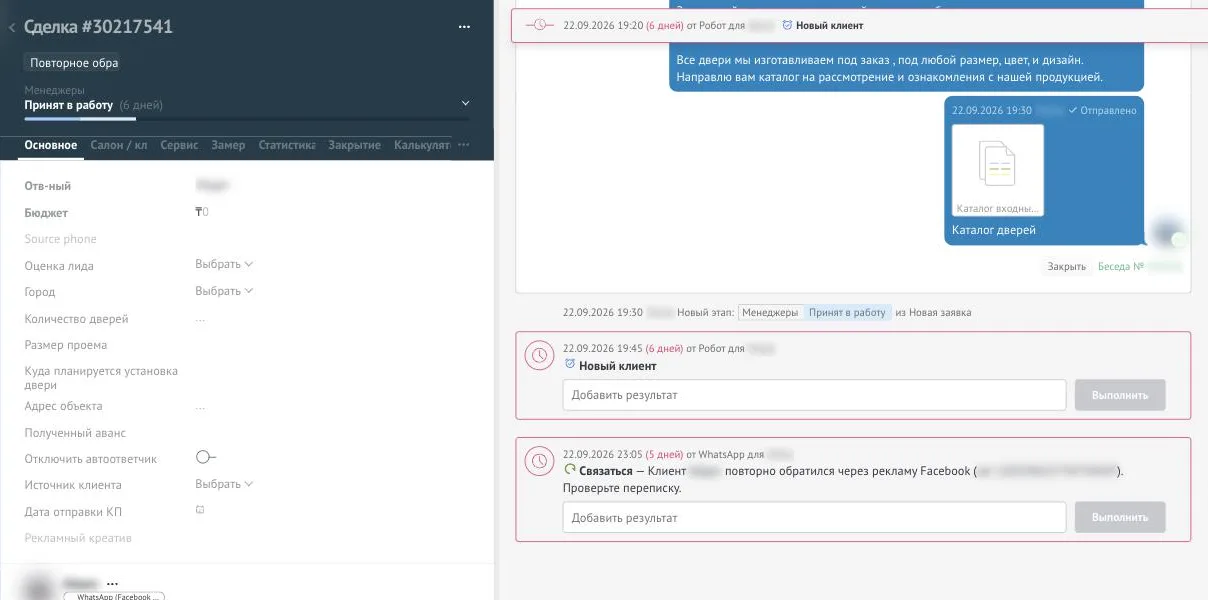The height and width of the screenshot is (600, 1208).
Task: Edit the Бюджет value field
Action: [202, 212]
